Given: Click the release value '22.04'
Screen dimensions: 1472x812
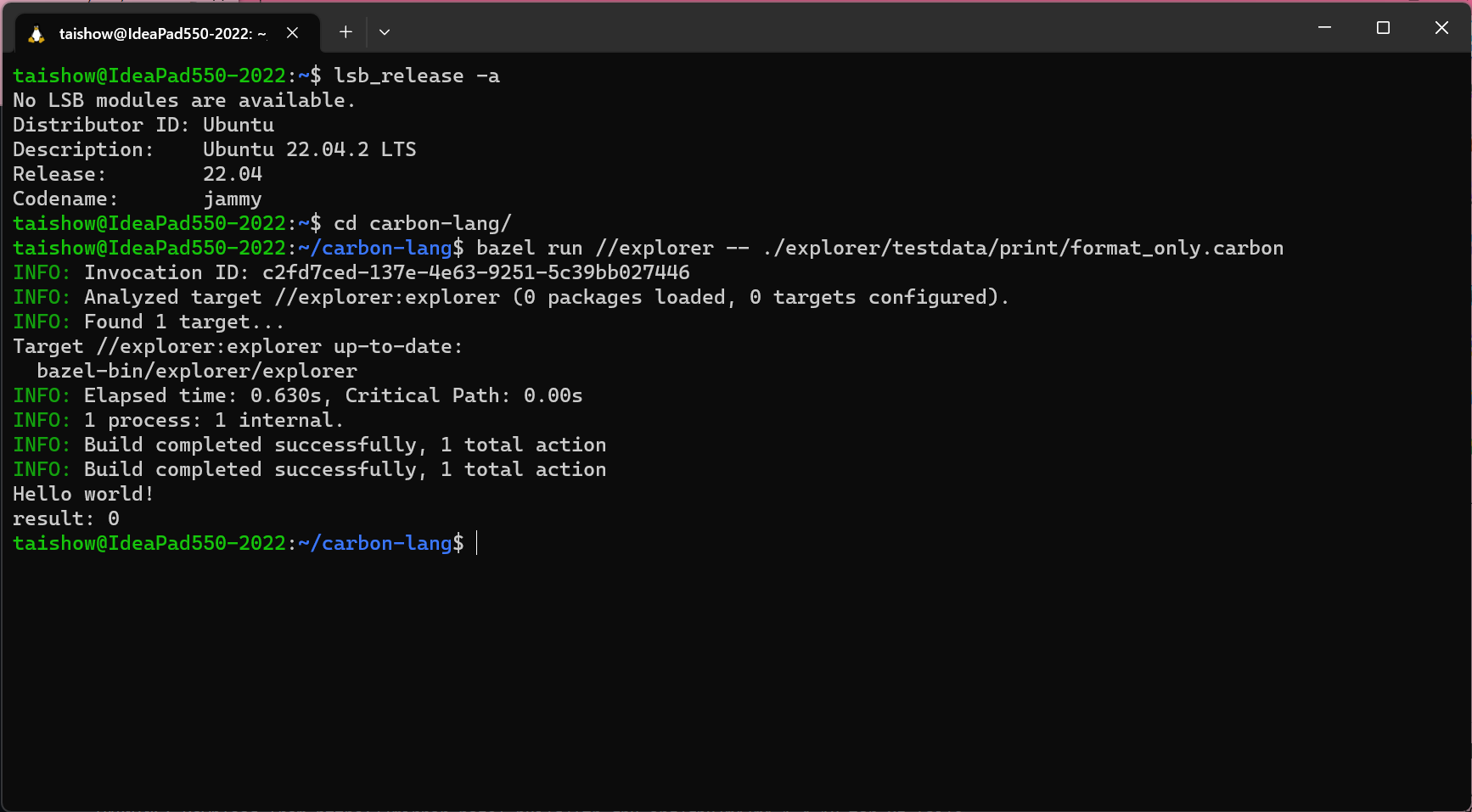Looking at the screenshot, I should pyautogui.click(x=233, y=174).
